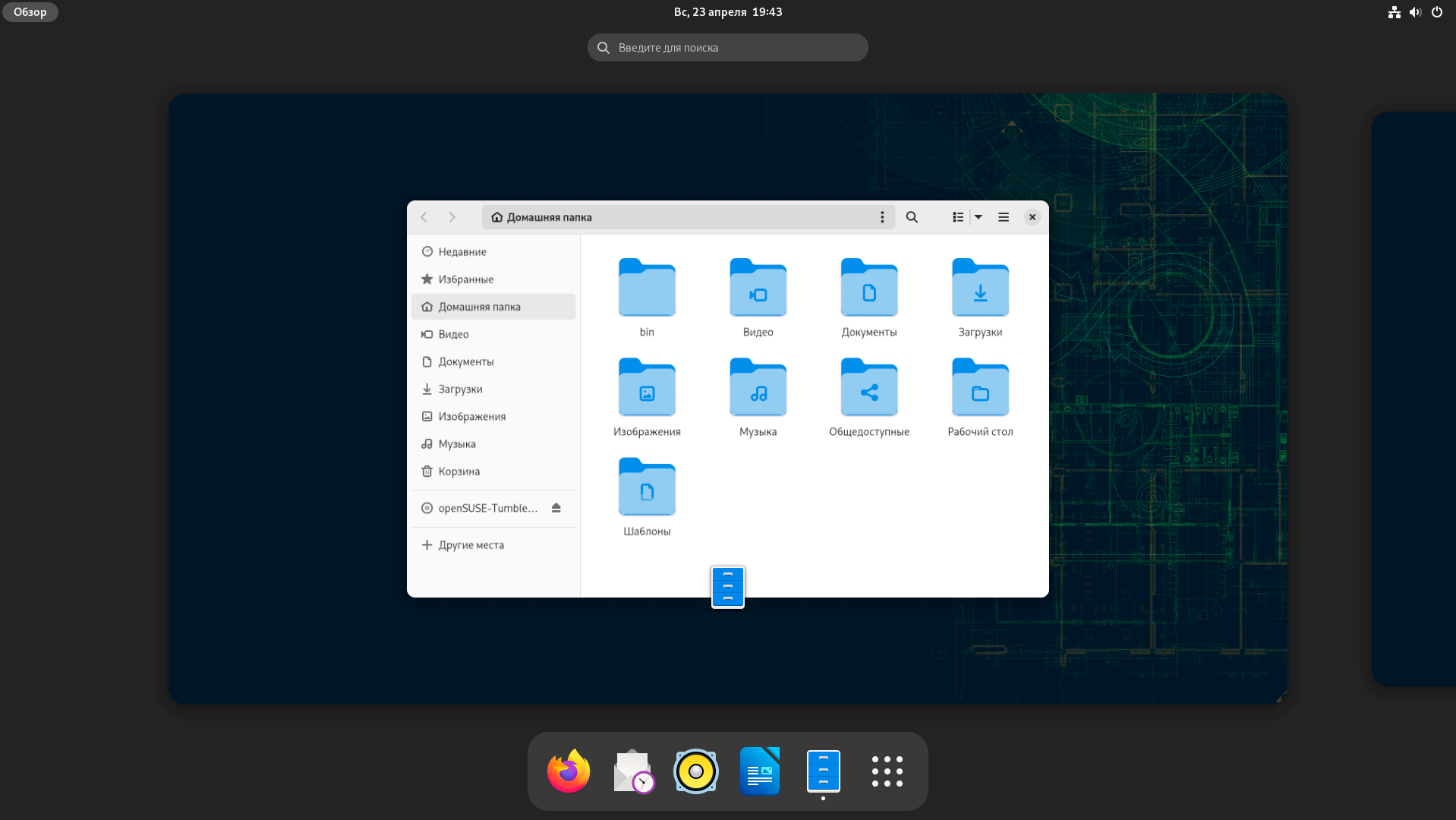Select Недавние in the sidebar

pos(462,252)
